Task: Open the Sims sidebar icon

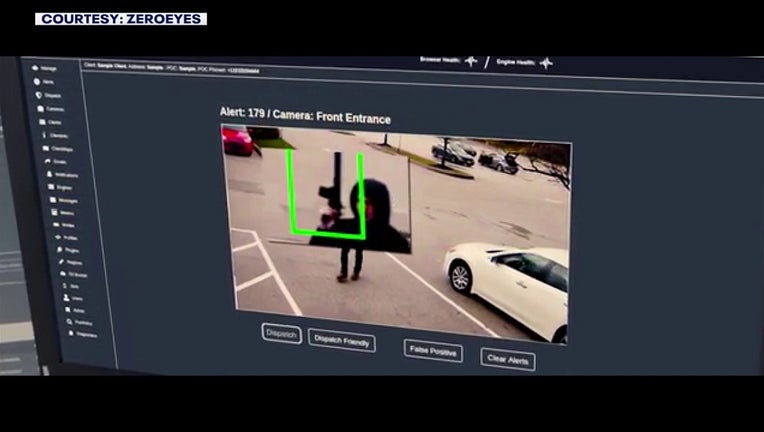Action: tap(65, 286)
